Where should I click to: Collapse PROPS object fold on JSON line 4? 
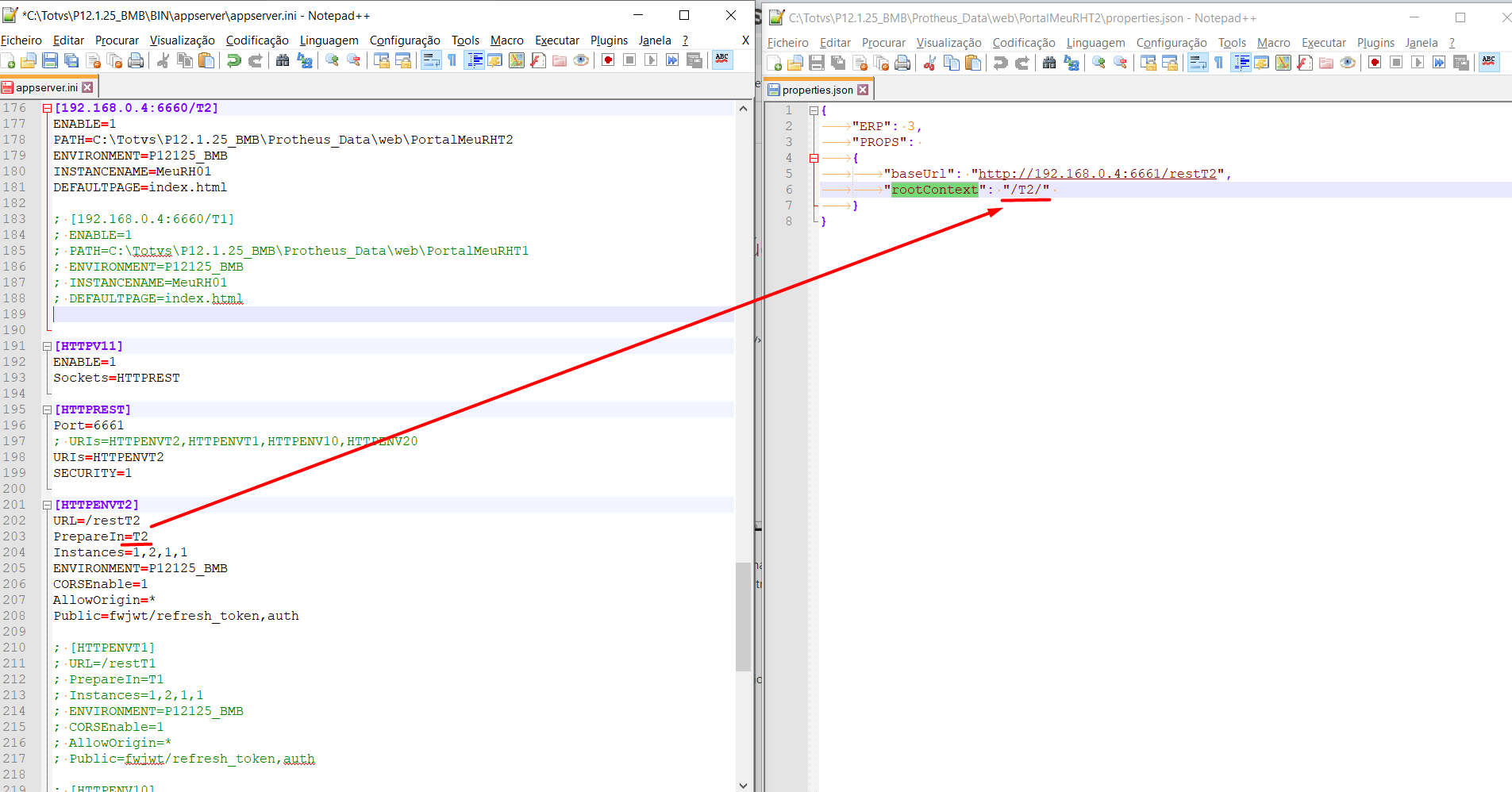point(814,158)
